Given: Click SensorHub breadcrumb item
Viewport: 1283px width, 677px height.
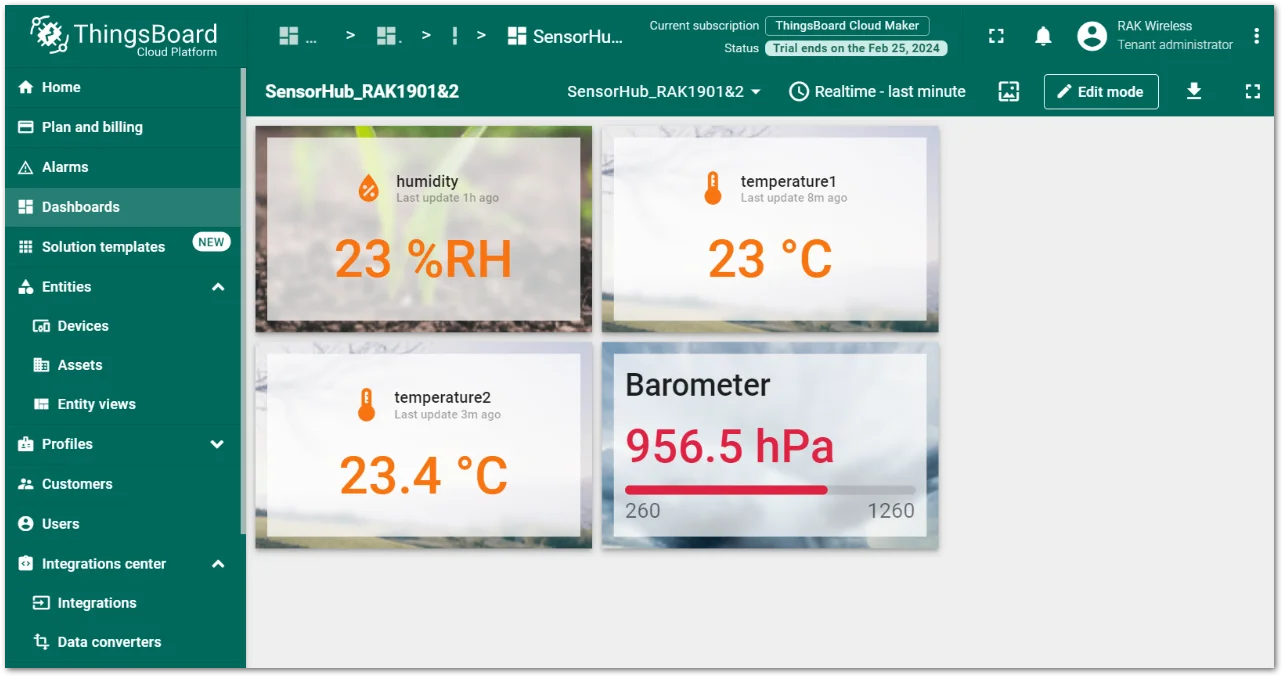Looking at the screenshot, I should pyautogui.click(x=565, y=36).
